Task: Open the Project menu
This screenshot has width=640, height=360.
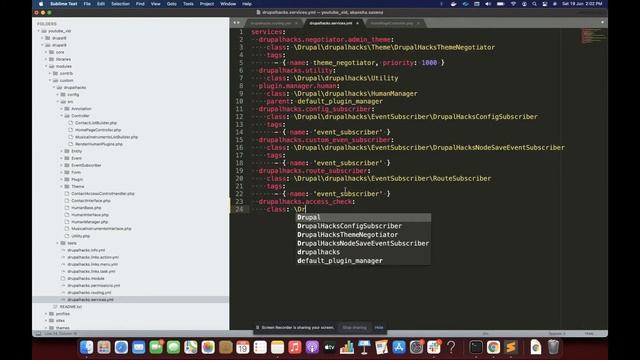Action: coord(207,4)
